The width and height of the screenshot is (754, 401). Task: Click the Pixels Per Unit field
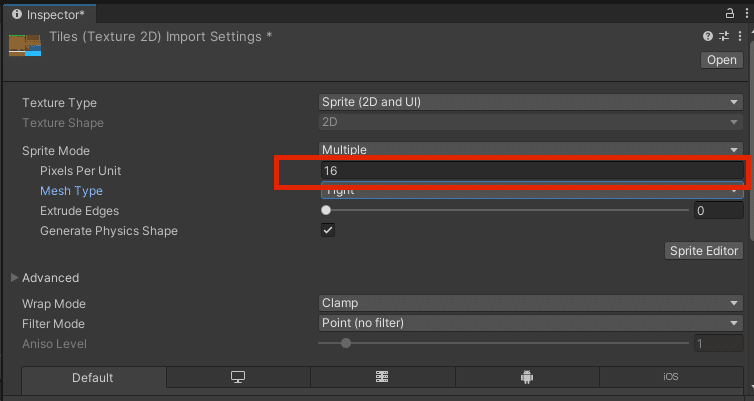point(532,171)
